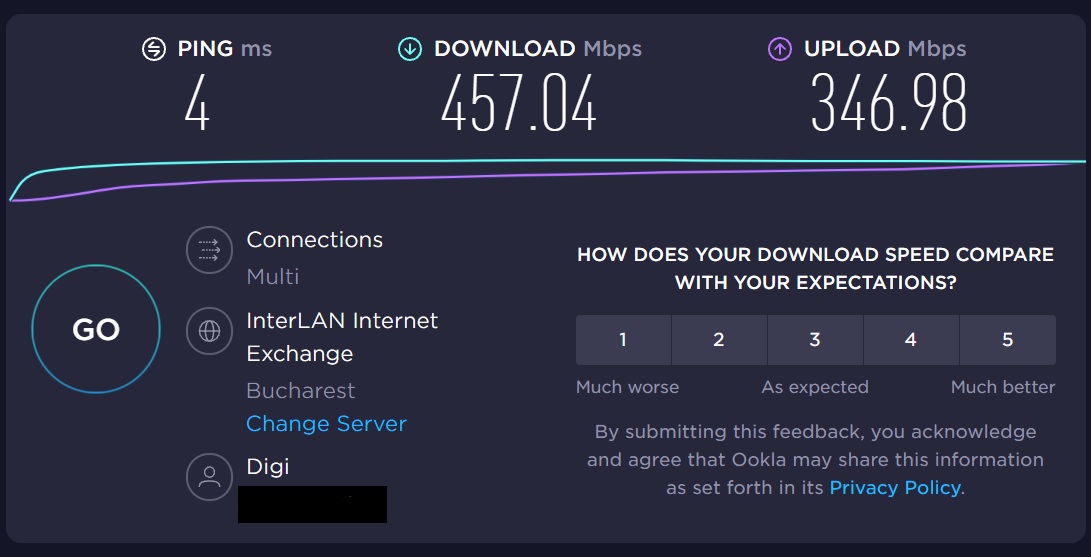Toggle the Multi connections setting

pos(273,277)
